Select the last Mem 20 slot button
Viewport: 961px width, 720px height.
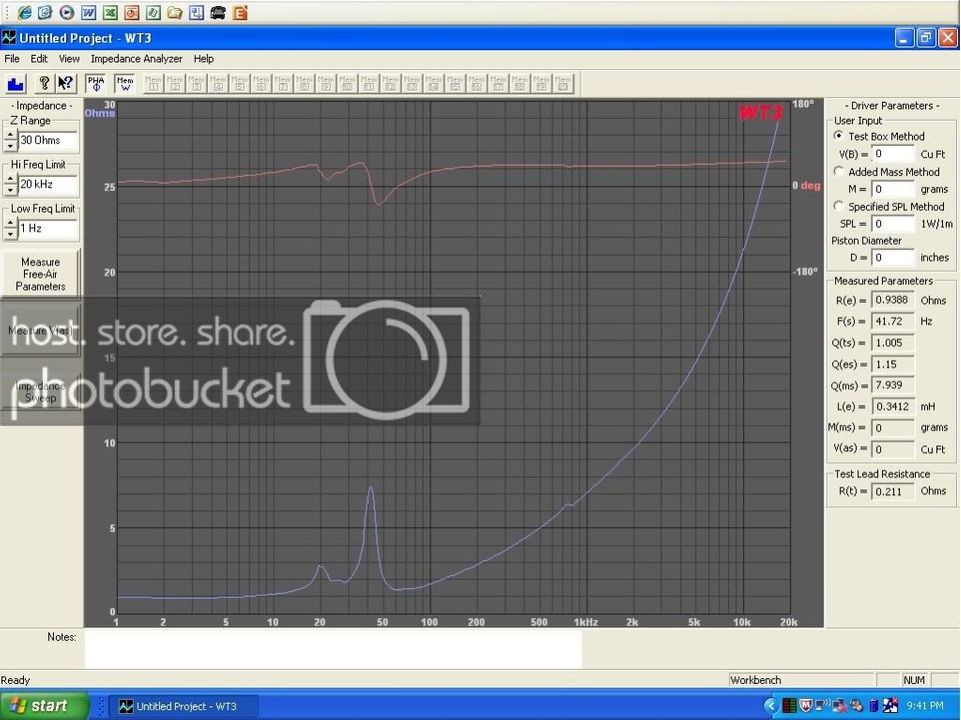click(563, 83)
